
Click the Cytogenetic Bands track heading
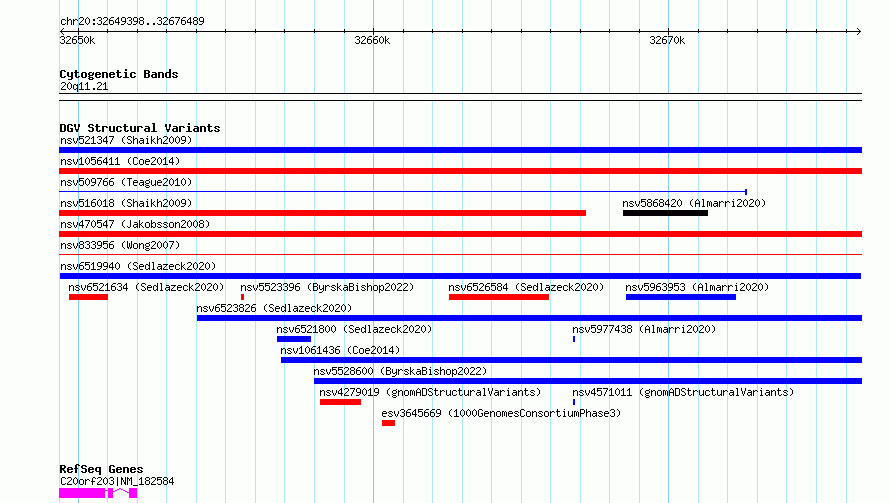[x=119, y=74]
